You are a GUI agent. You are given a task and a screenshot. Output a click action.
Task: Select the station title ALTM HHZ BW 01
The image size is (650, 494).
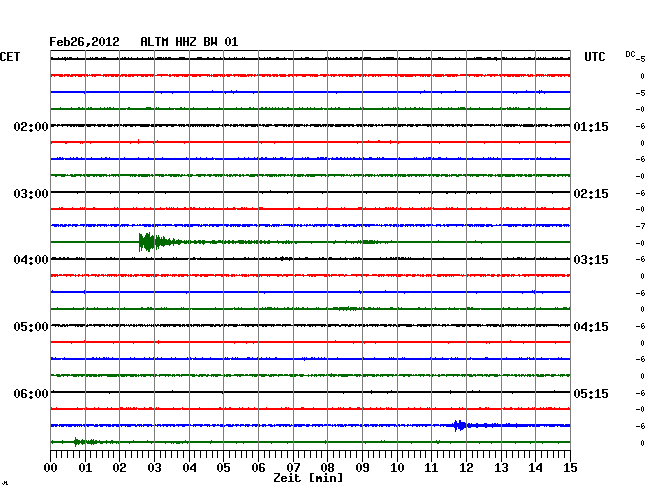[189, 42]
